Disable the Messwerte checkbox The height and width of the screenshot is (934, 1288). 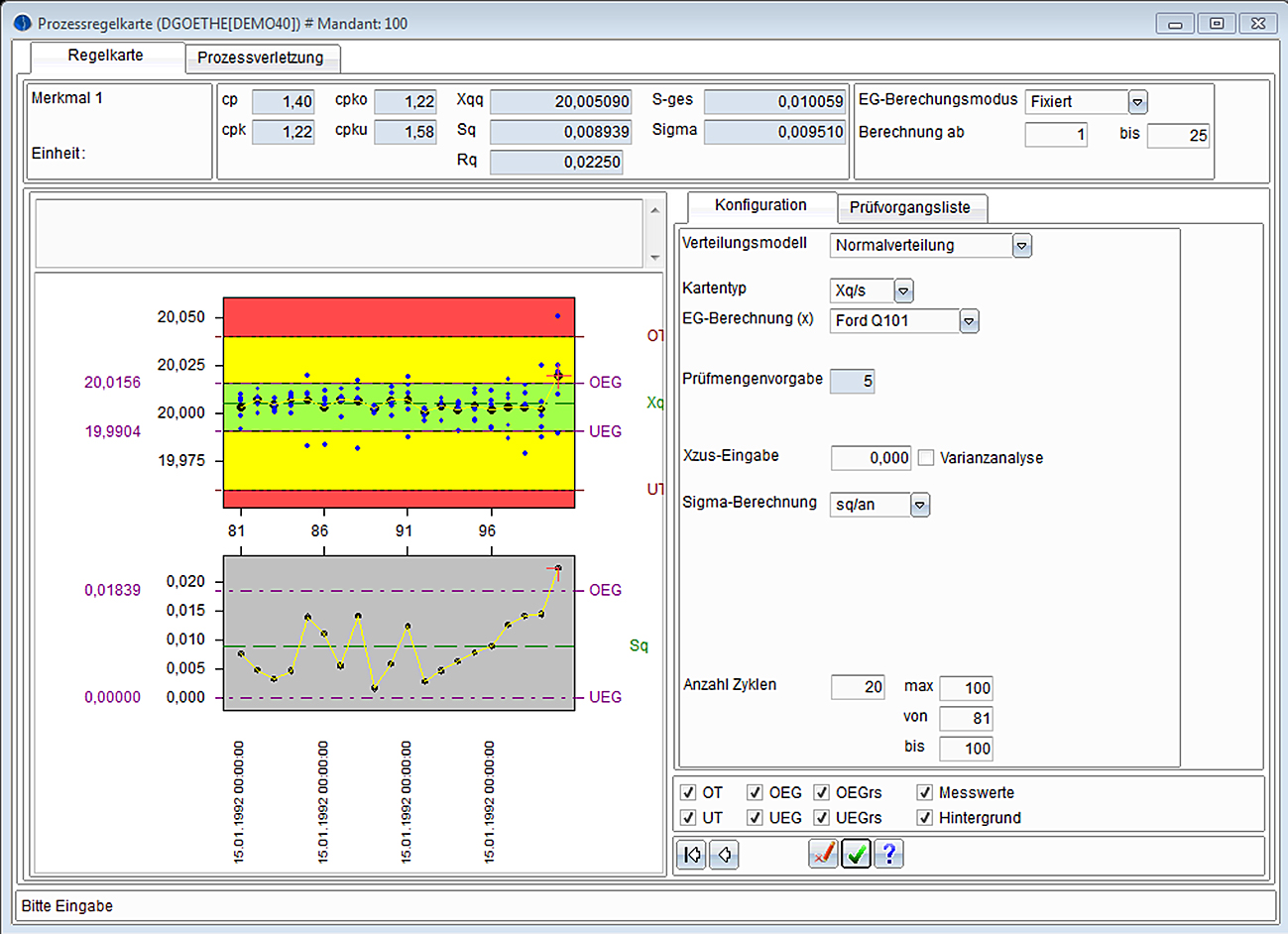[924, 792]
